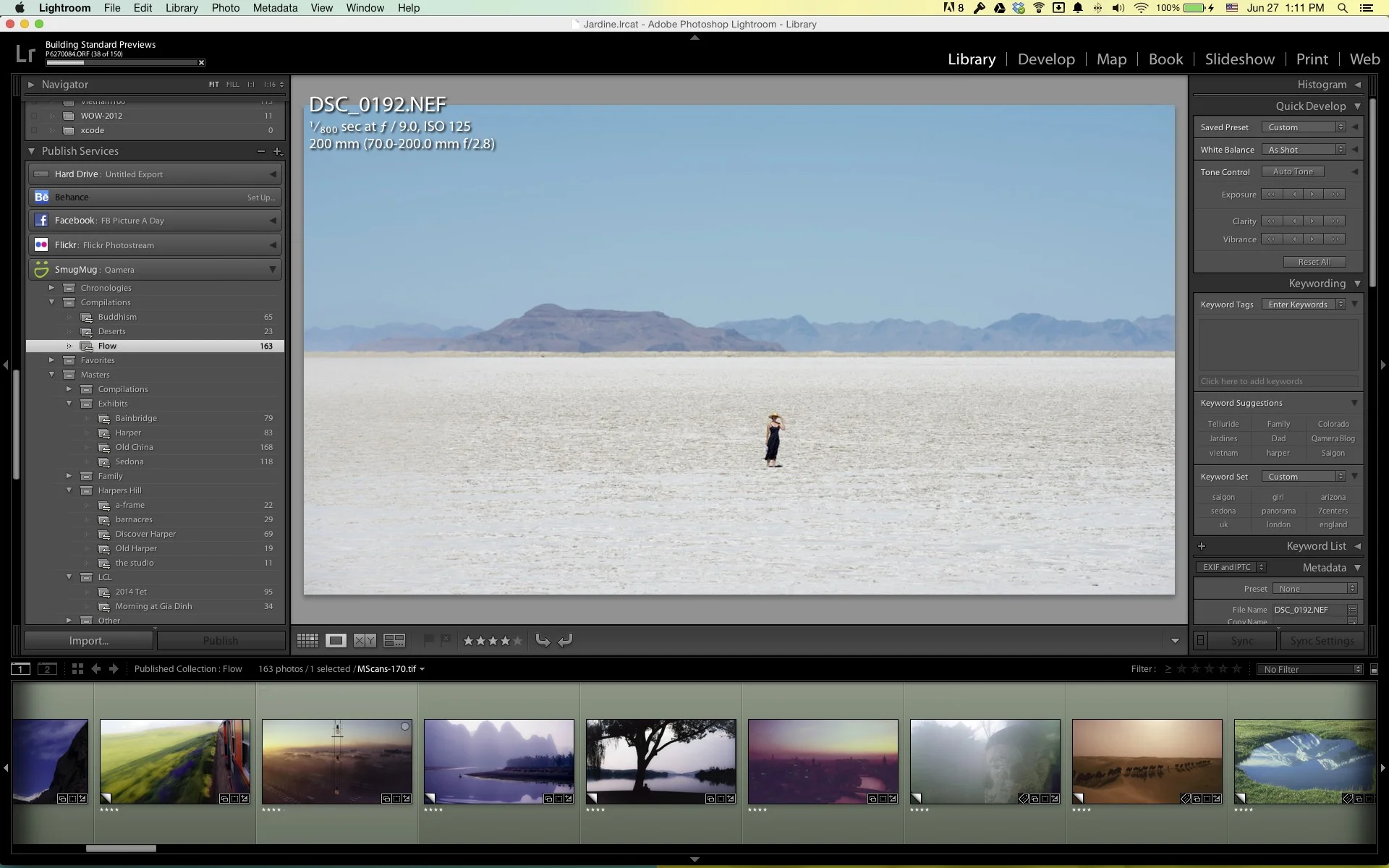
Task: Open filmstrip grid shortcut icon
Action: point(77,669)
